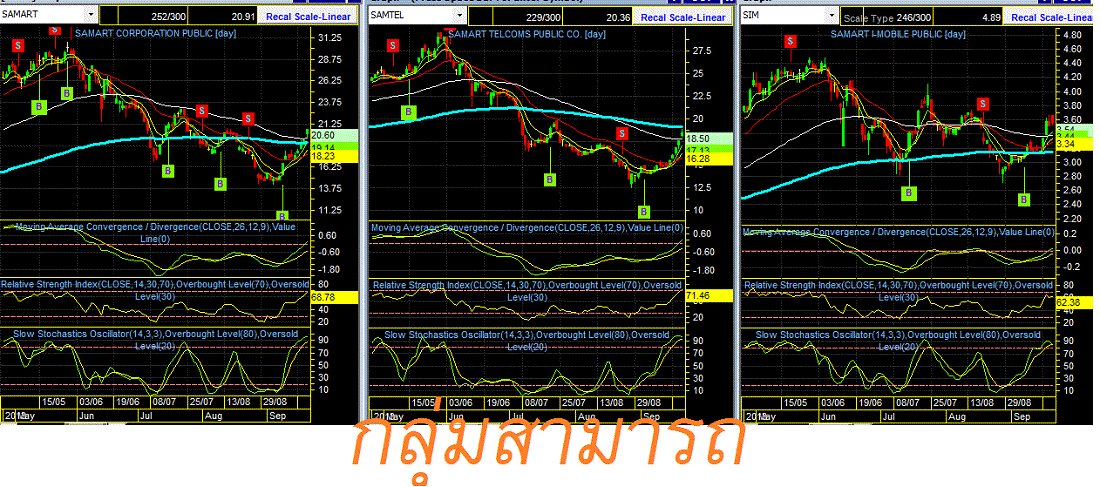Click the Slow Stochastics Oscillator label in SIM panel

[x=899, y=340]
